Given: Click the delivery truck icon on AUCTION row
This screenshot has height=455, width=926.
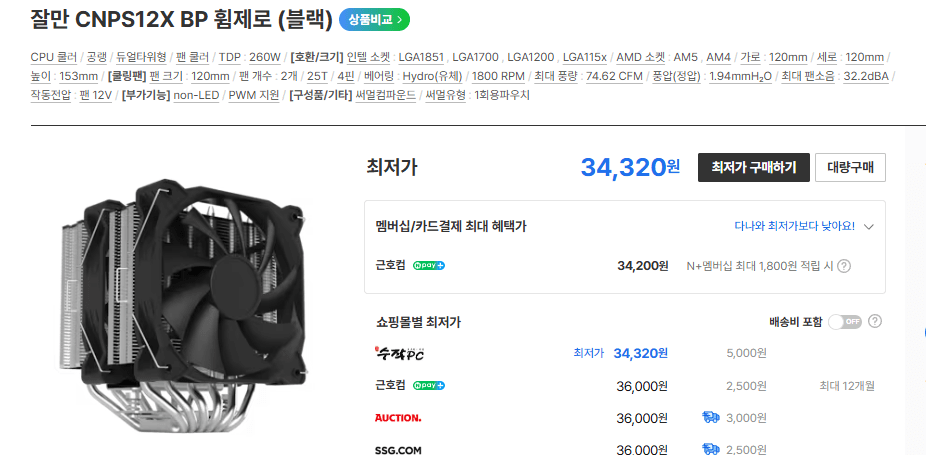Looking at the screenshot, I should point(711,418).
